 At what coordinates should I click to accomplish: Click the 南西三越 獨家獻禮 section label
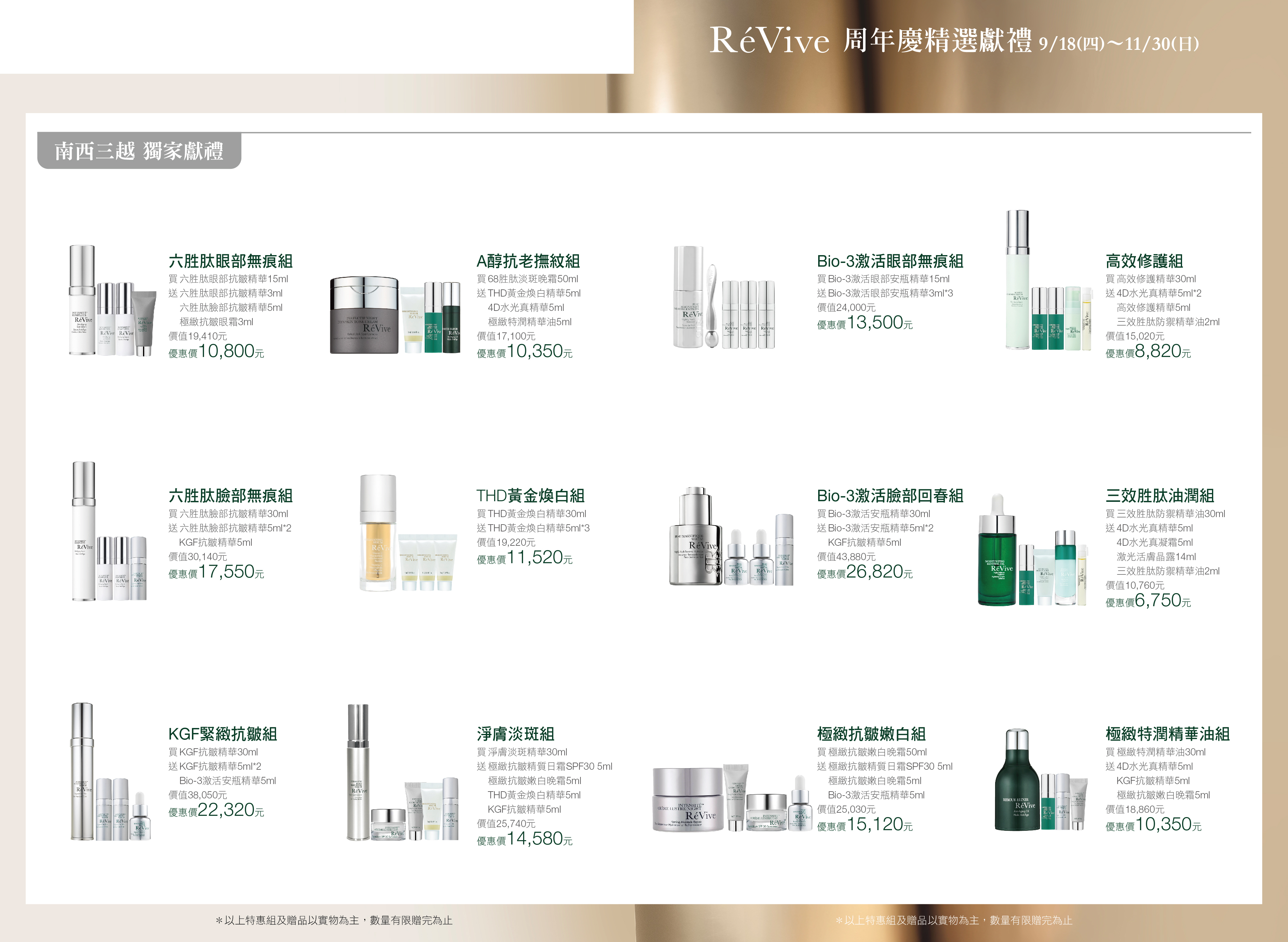click(x=139, y=152)
